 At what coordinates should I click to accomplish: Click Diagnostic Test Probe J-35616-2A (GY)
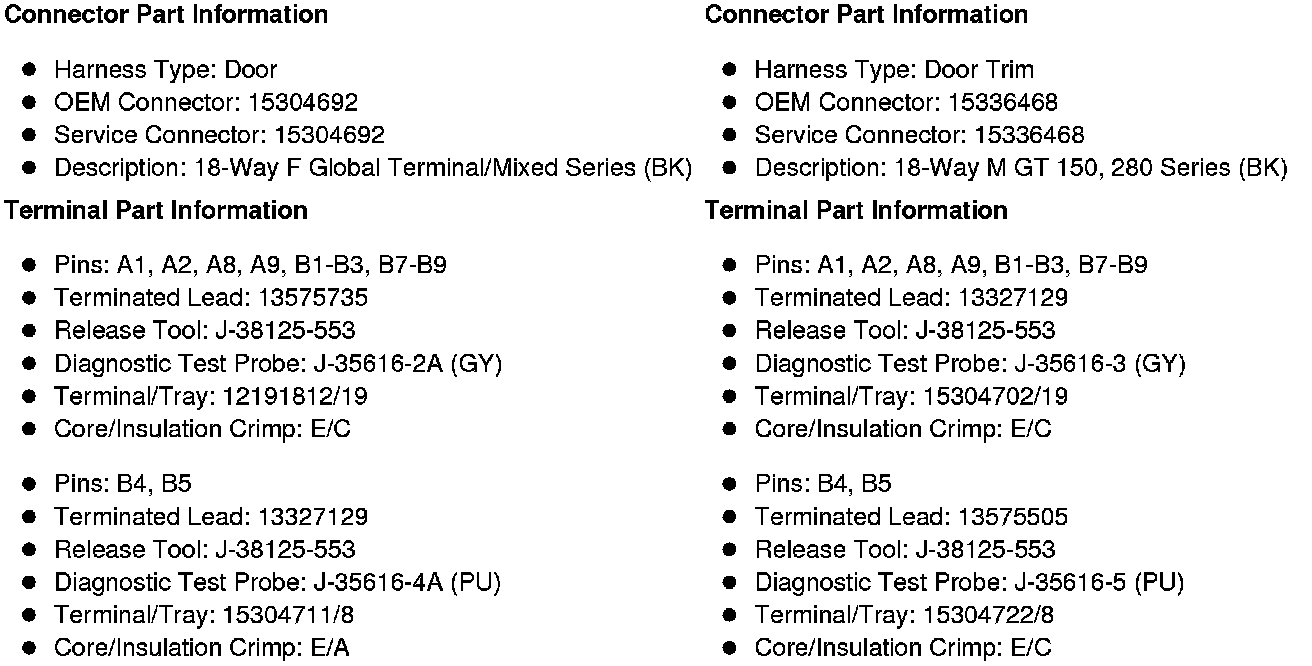[277, 364]
